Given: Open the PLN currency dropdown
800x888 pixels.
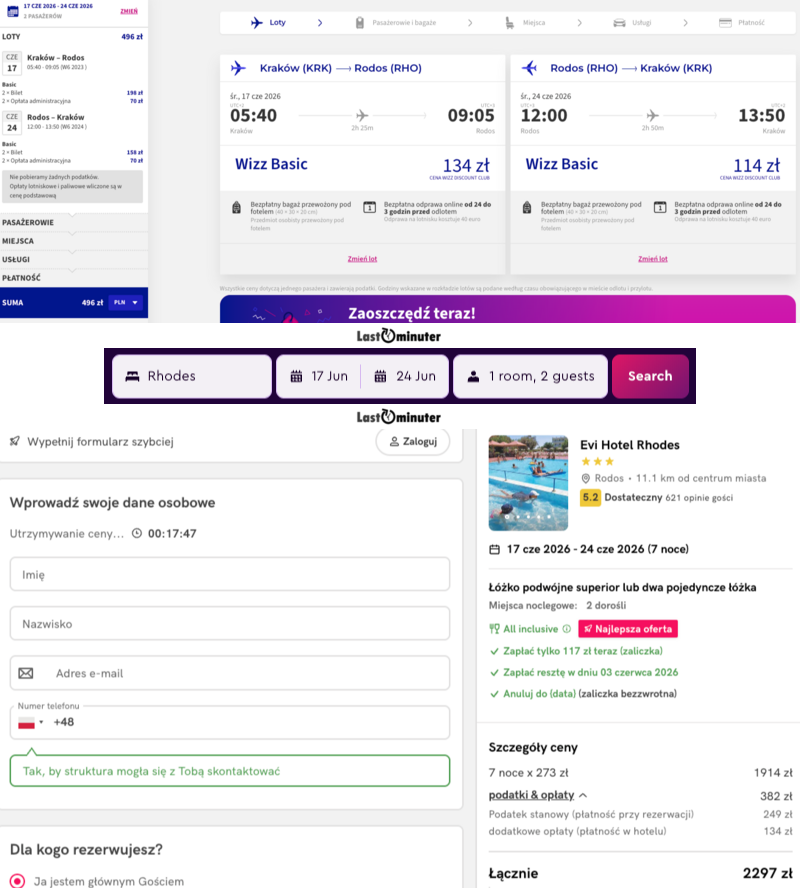Looking at the screenshot, I should pos(126,302).
